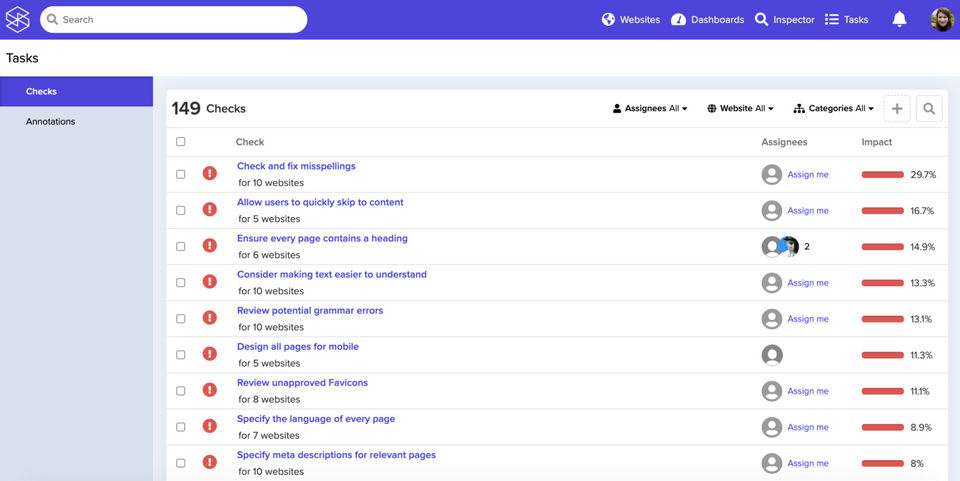Expand the Assignees All filter
This screenshot has height=481, width=960.
tap(650, 108)
